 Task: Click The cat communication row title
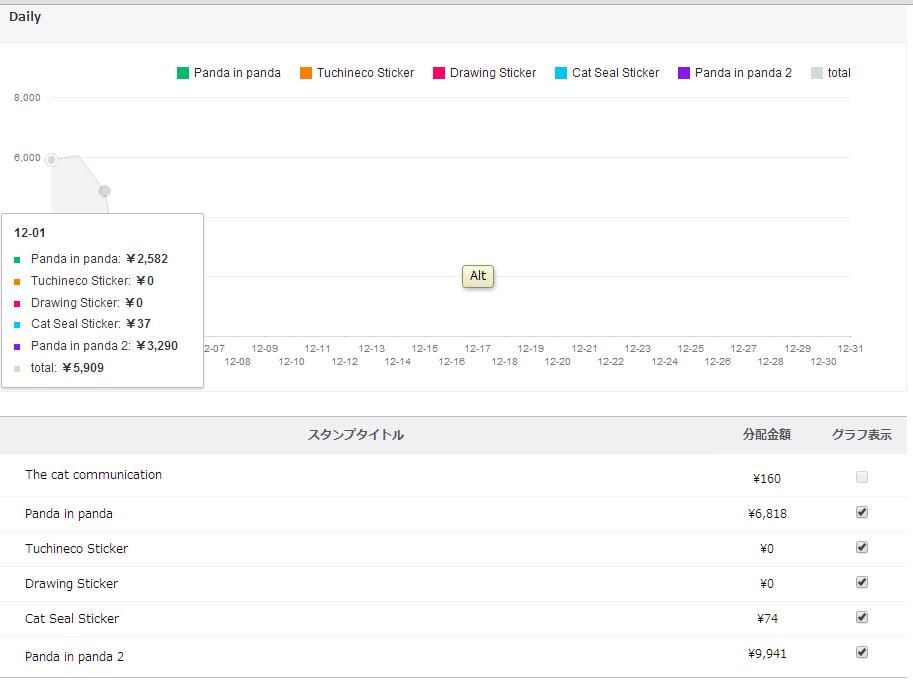click(x=93, y=475)
